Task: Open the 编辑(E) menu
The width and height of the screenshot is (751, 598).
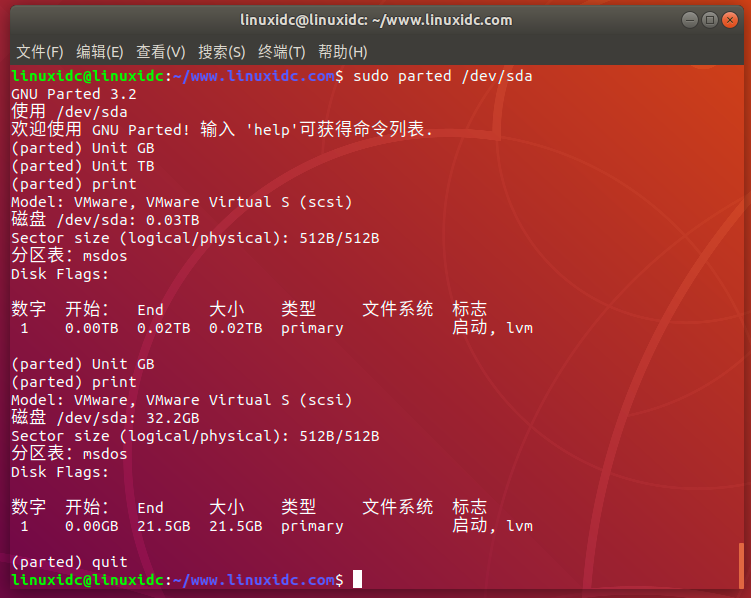Action: [x=100, y=52]
